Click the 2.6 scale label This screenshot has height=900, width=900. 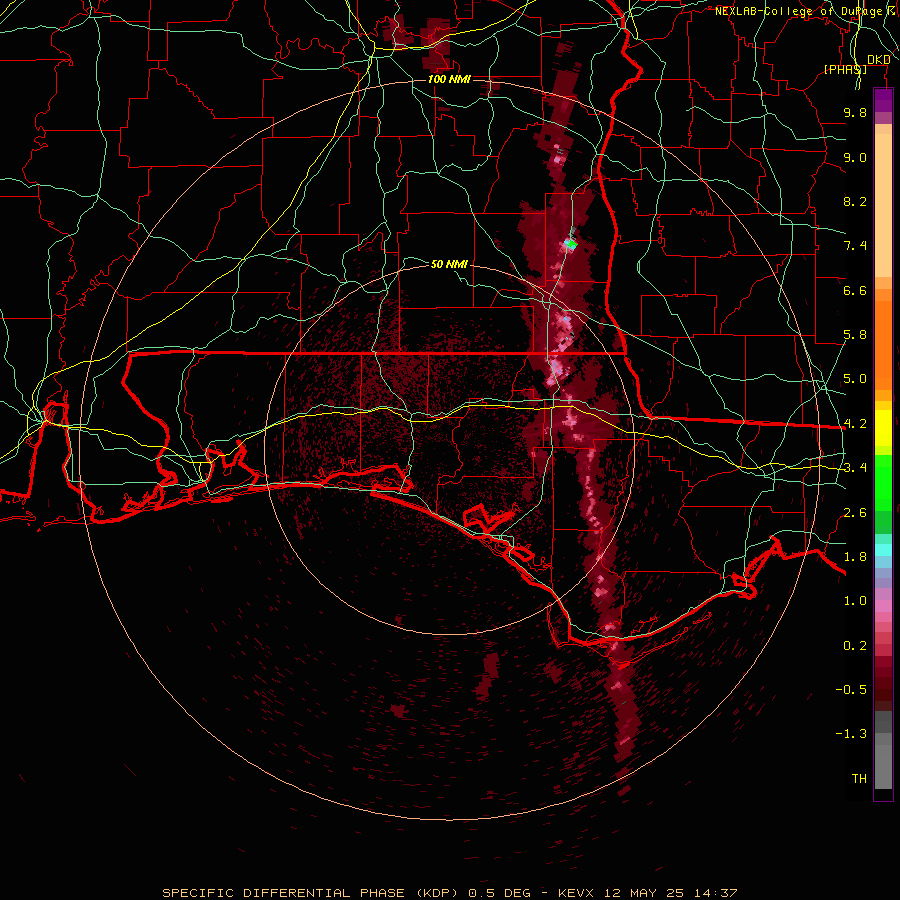855,513
